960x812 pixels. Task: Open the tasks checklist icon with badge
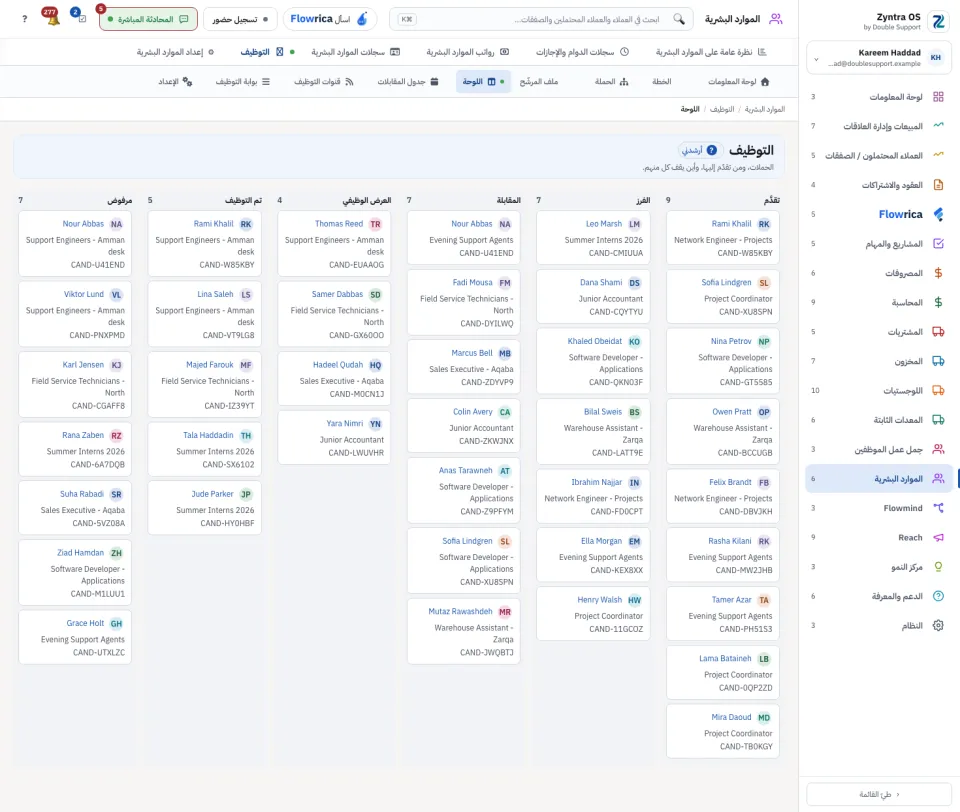79,17
